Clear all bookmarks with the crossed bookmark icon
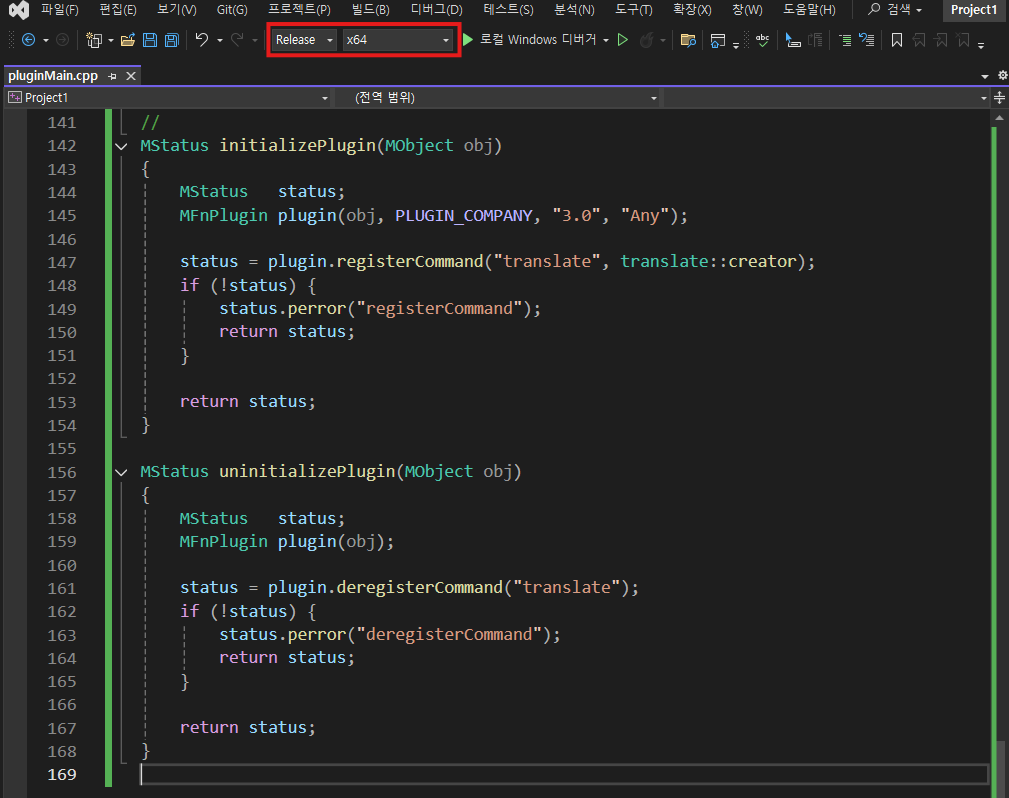The height and width of the screenshot is (798, 1009). click(963, 41)
